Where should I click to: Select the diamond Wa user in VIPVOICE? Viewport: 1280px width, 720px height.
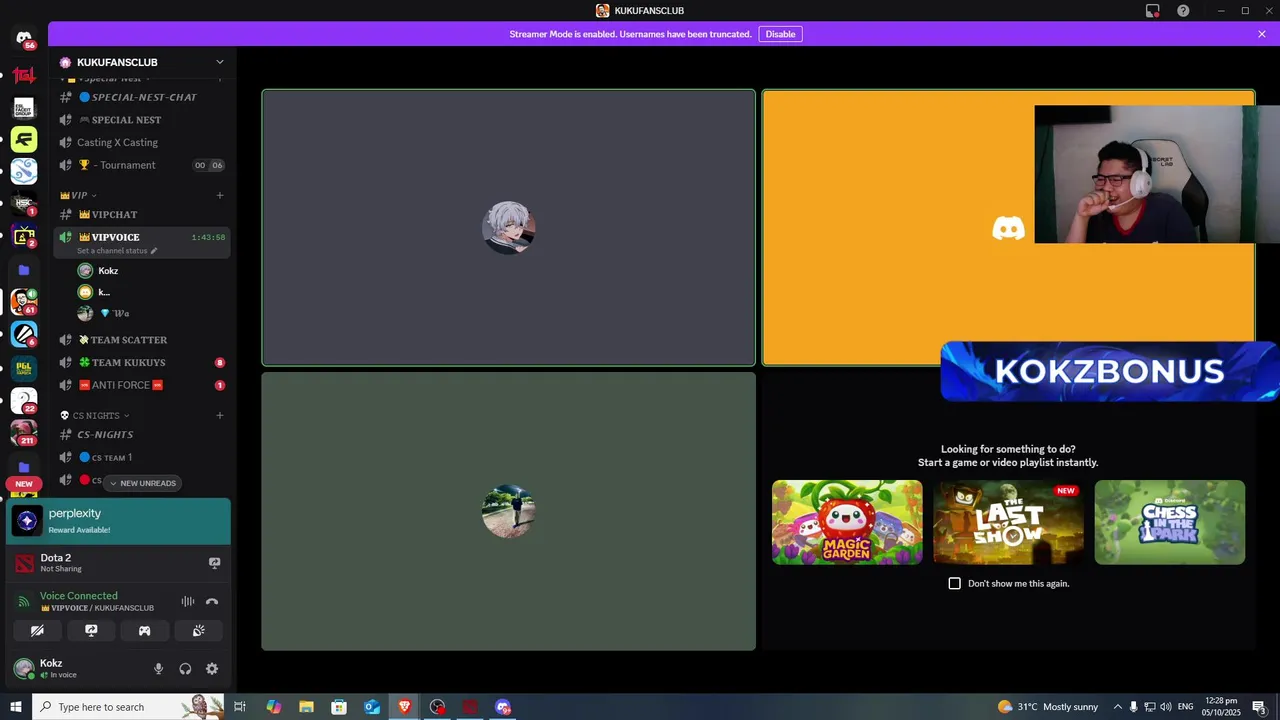pos(150,313)
